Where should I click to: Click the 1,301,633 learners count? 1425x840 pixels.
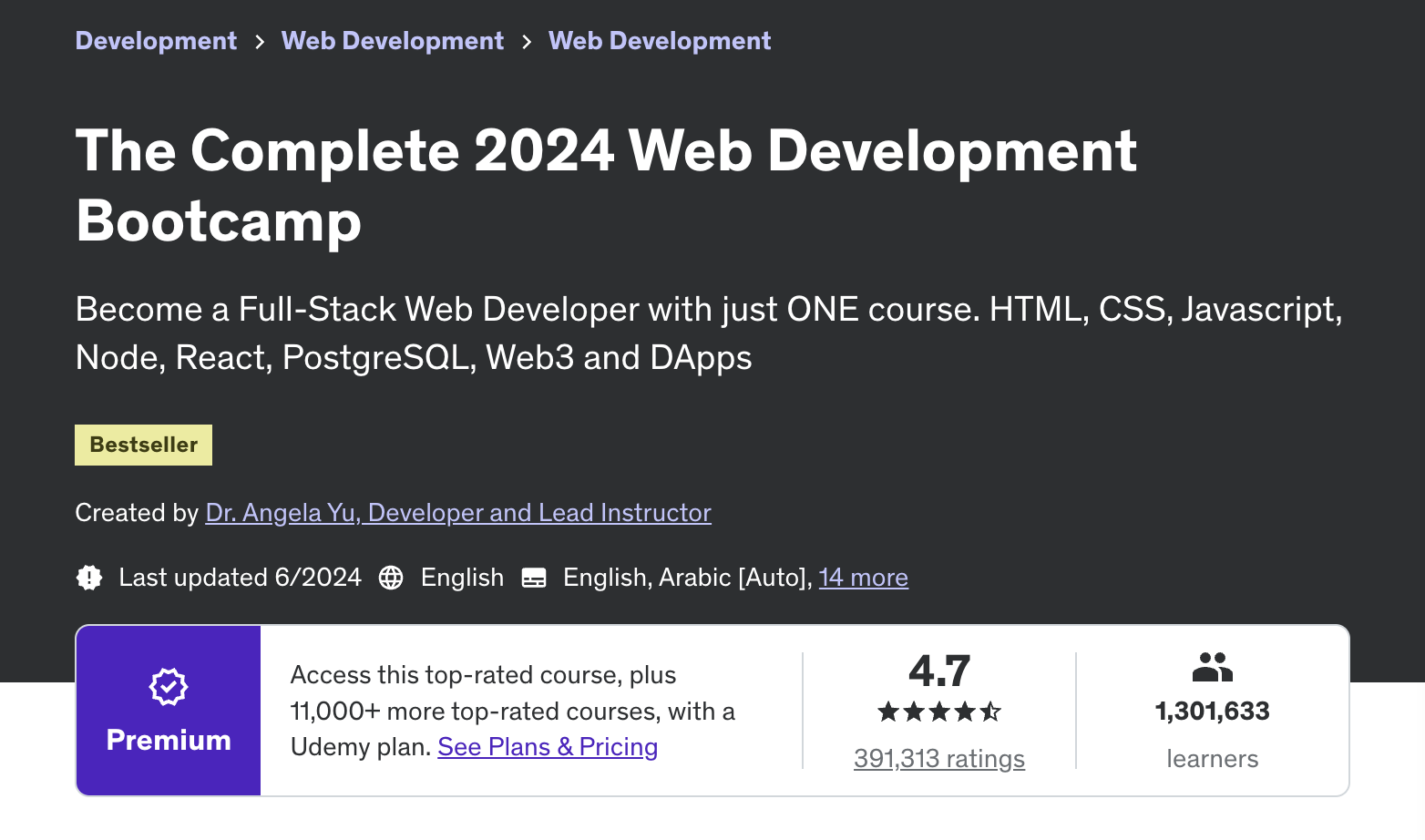[x=1213, y=712]
